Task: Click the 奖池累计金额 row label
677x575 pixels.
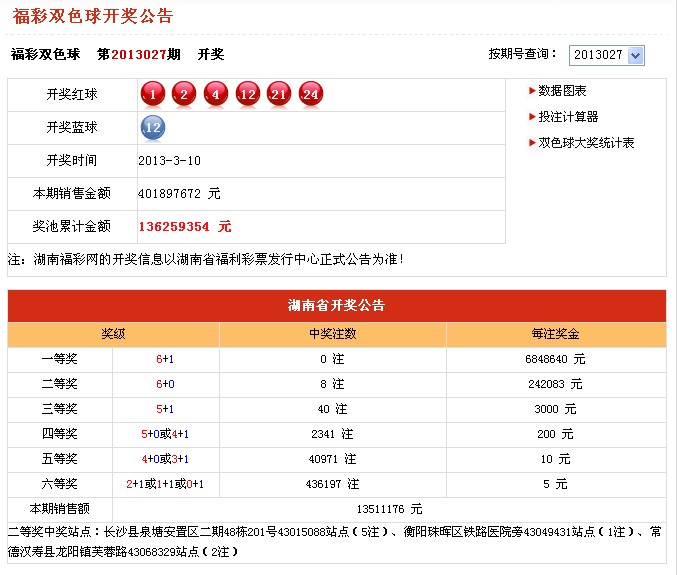Action: pyautogui.click(x=72, y=226)
